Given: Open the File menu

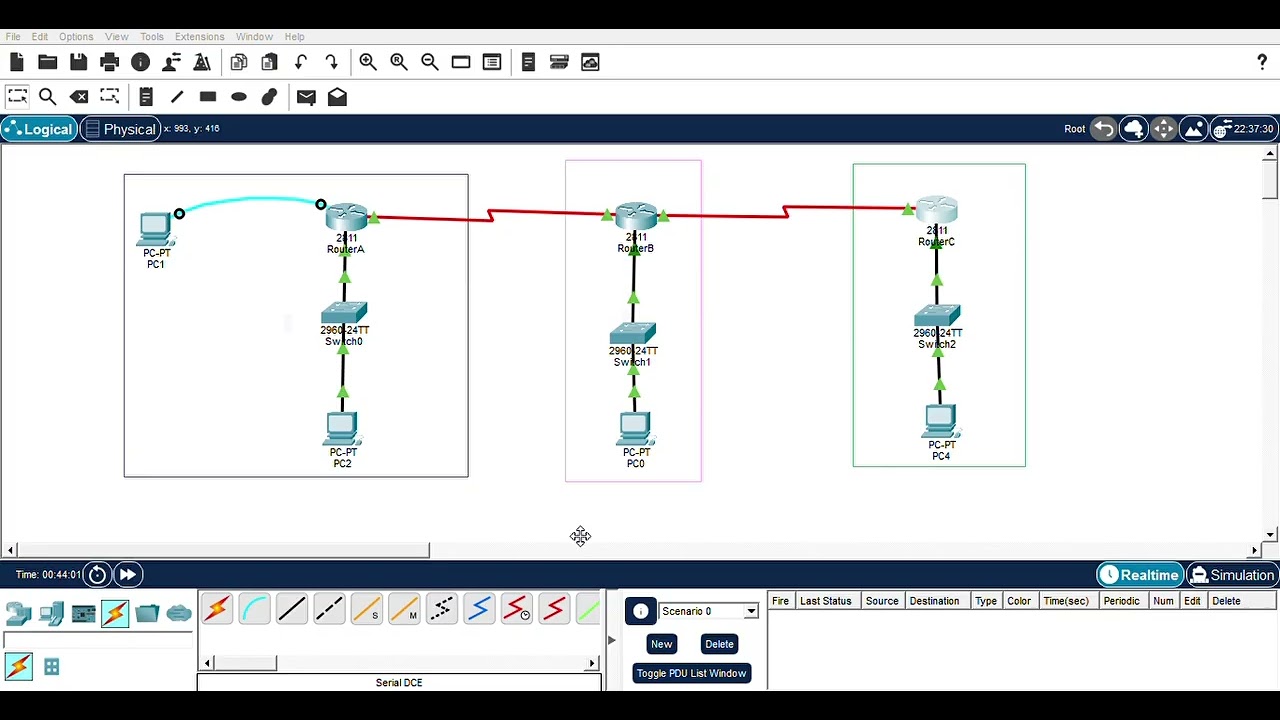Looking at the screenshot, I should (x=13, y=37).
